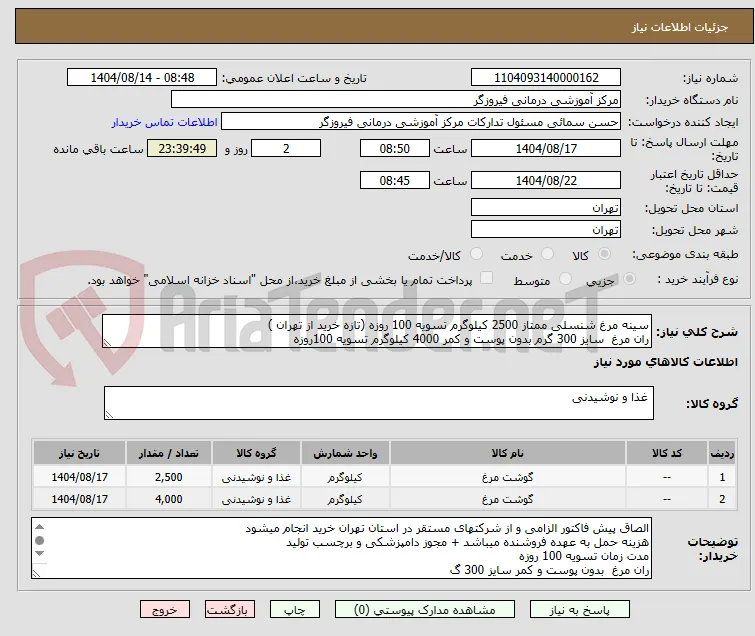Select the 'خدمت' radio button
This screenshot has height=636, width=755.
pyautogui.click(x=547, y=254)
